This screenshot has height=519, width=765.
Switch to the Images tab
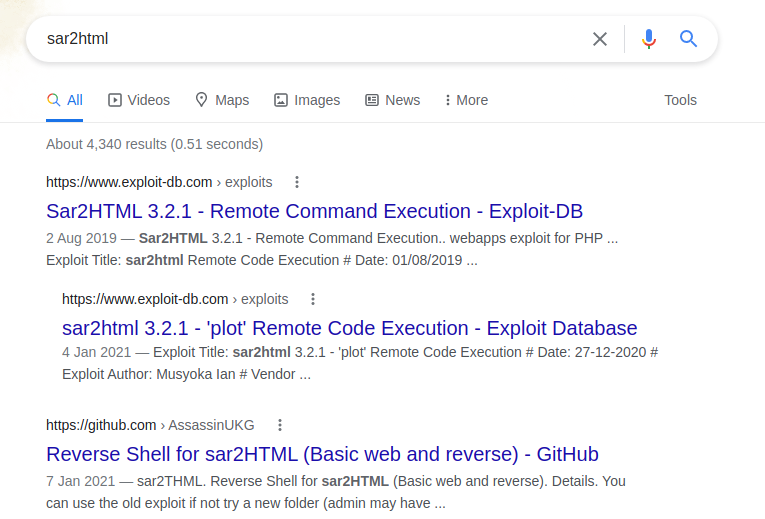[307, 100]
